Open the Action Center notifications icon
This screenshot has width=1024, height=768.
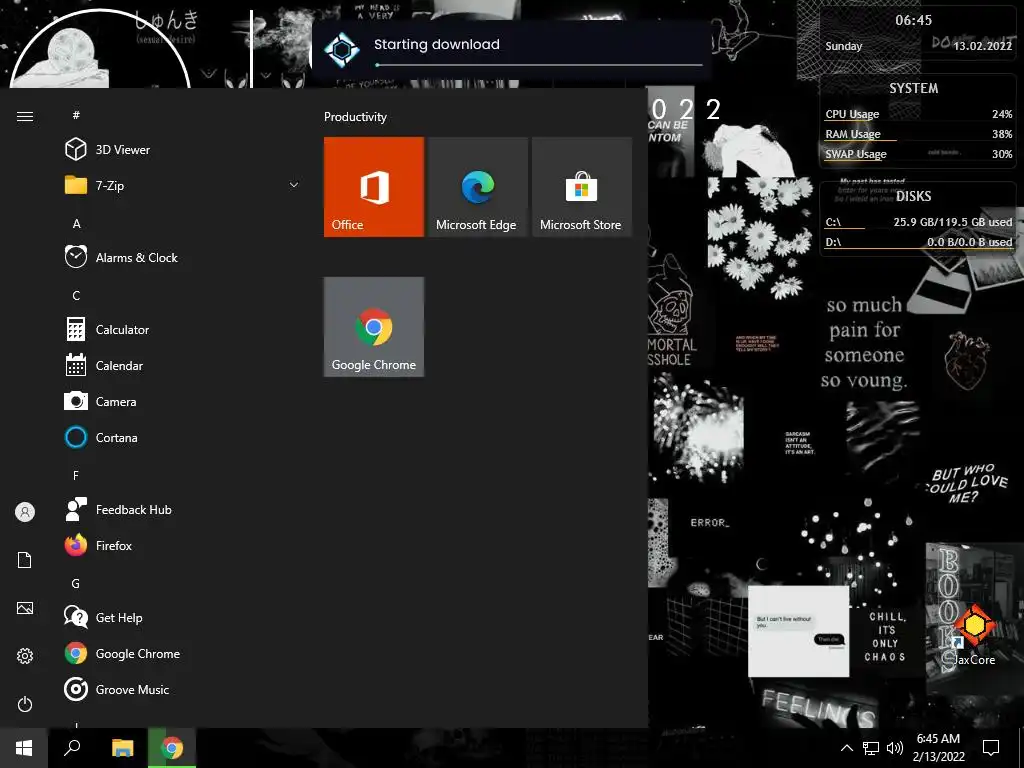coord(991,748)
